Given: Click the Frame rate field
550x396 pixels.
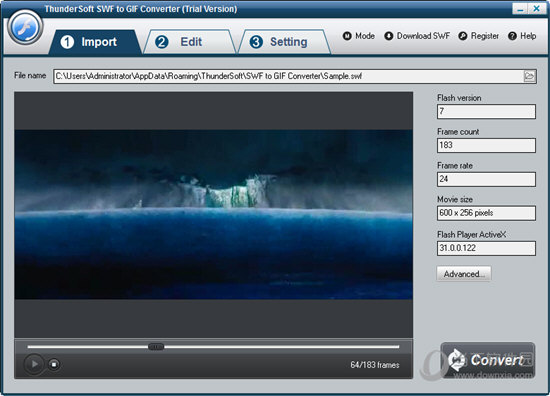Looking at the screenshot, I should pyautogui.click(x=486, y=179).
